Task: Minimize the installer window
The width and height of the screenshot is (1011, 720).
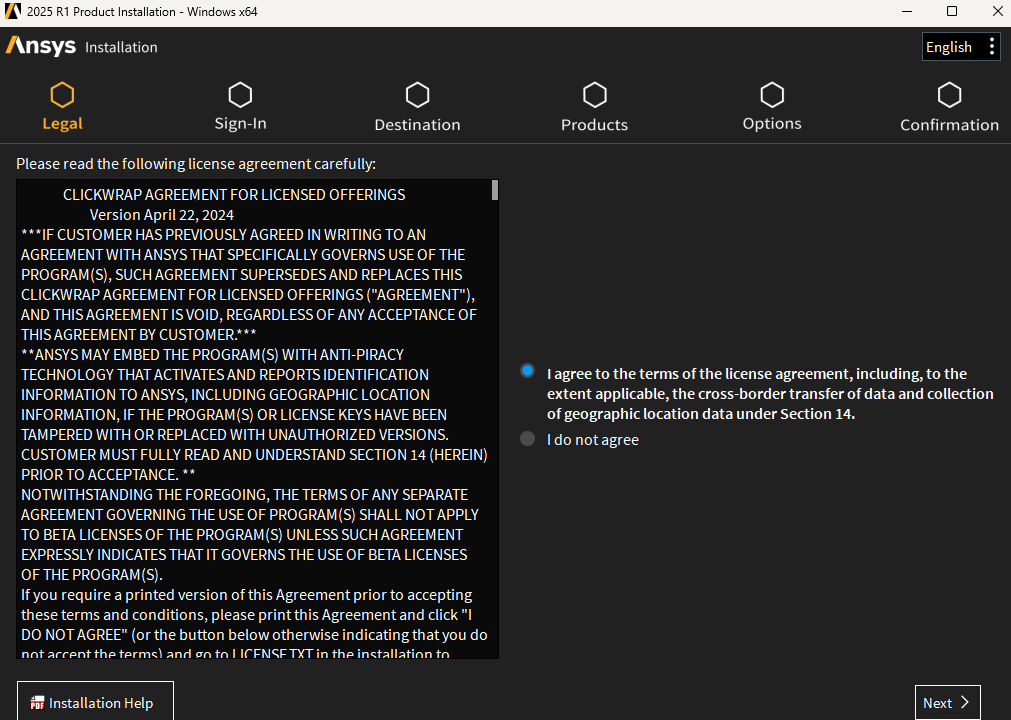Action: [907, 12]
